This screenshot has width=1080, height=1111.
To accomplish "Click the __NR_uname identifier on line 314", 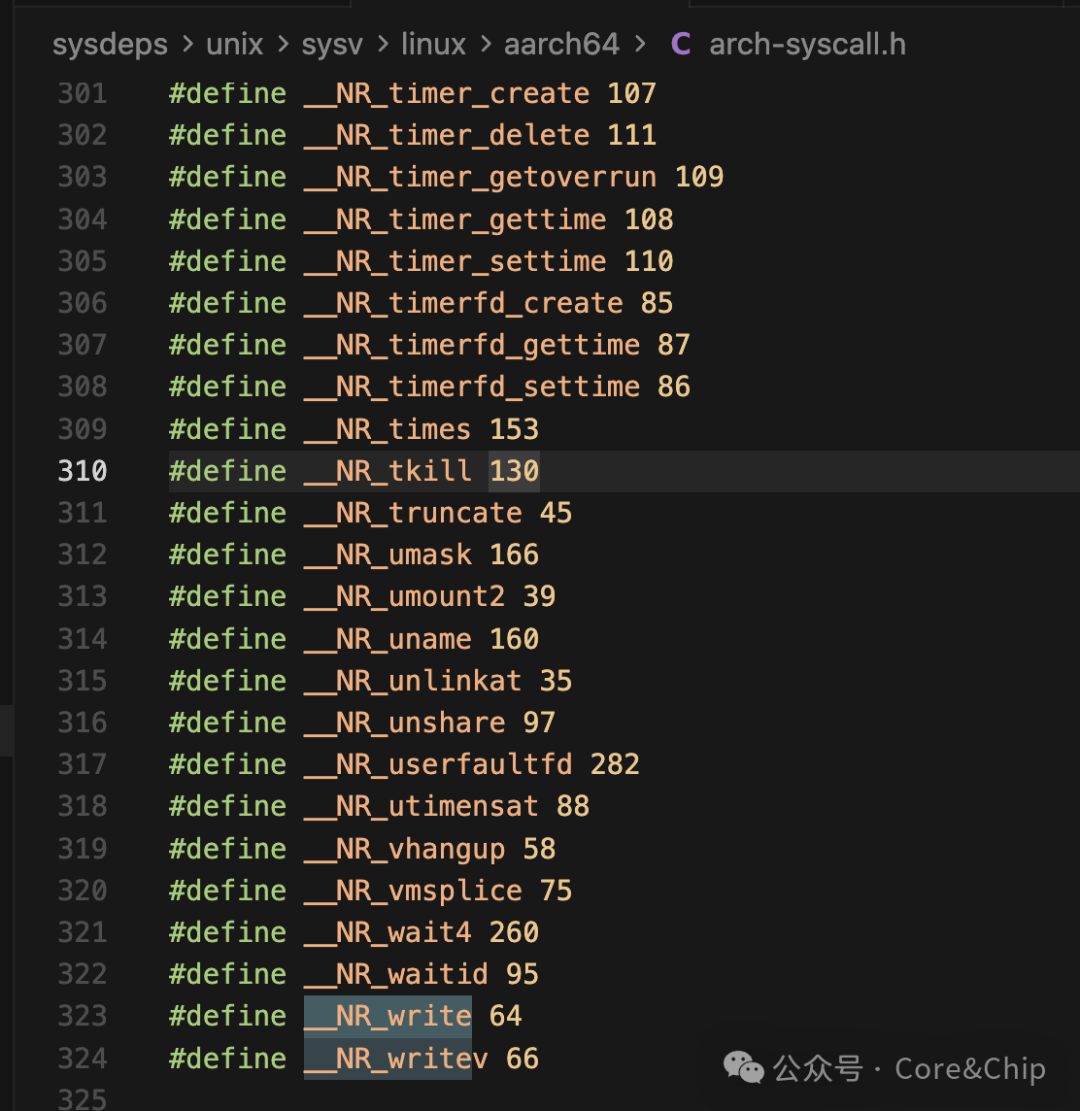I will [x=387, y=638].
